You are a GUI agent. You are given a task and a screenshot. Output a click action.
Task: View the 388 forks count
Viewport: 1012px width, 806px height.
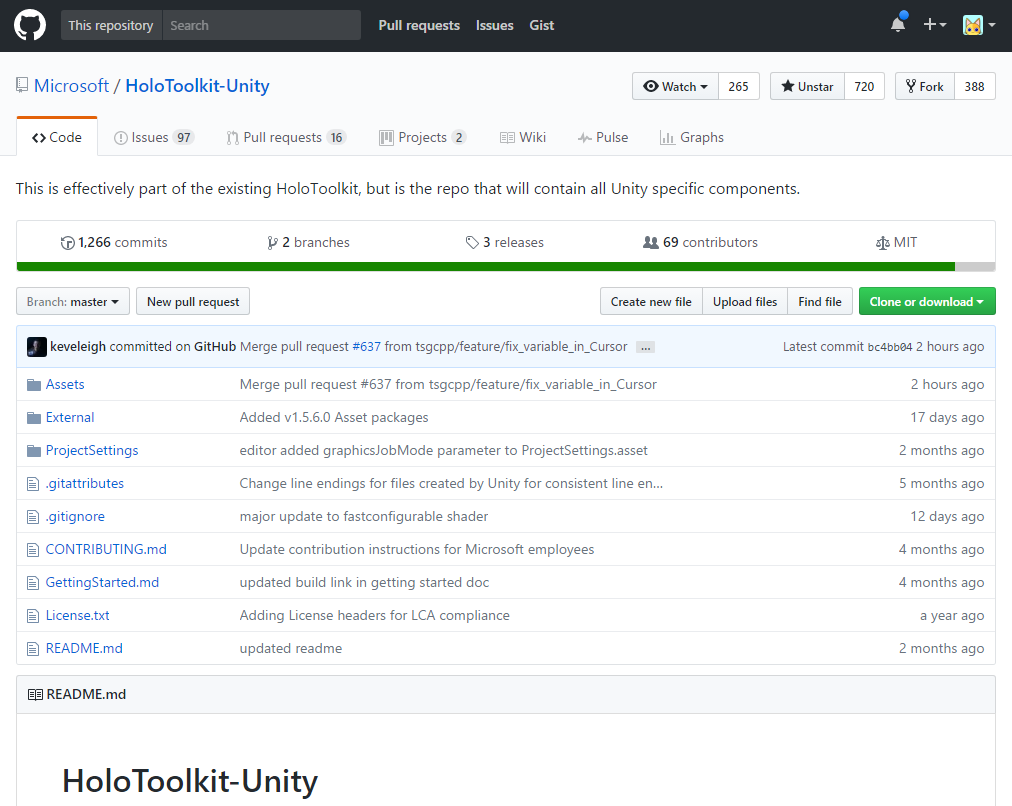(975, 86)
